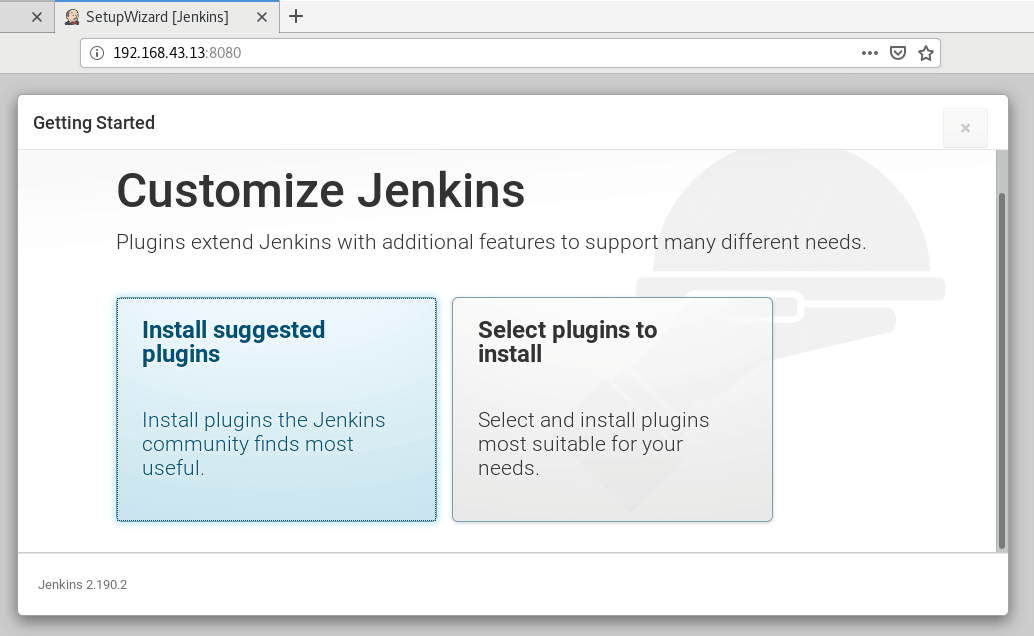The height and width of the screenshot is (636, 1034).
Task: Show site information in address bar
Action: click(x=97, y=53)
